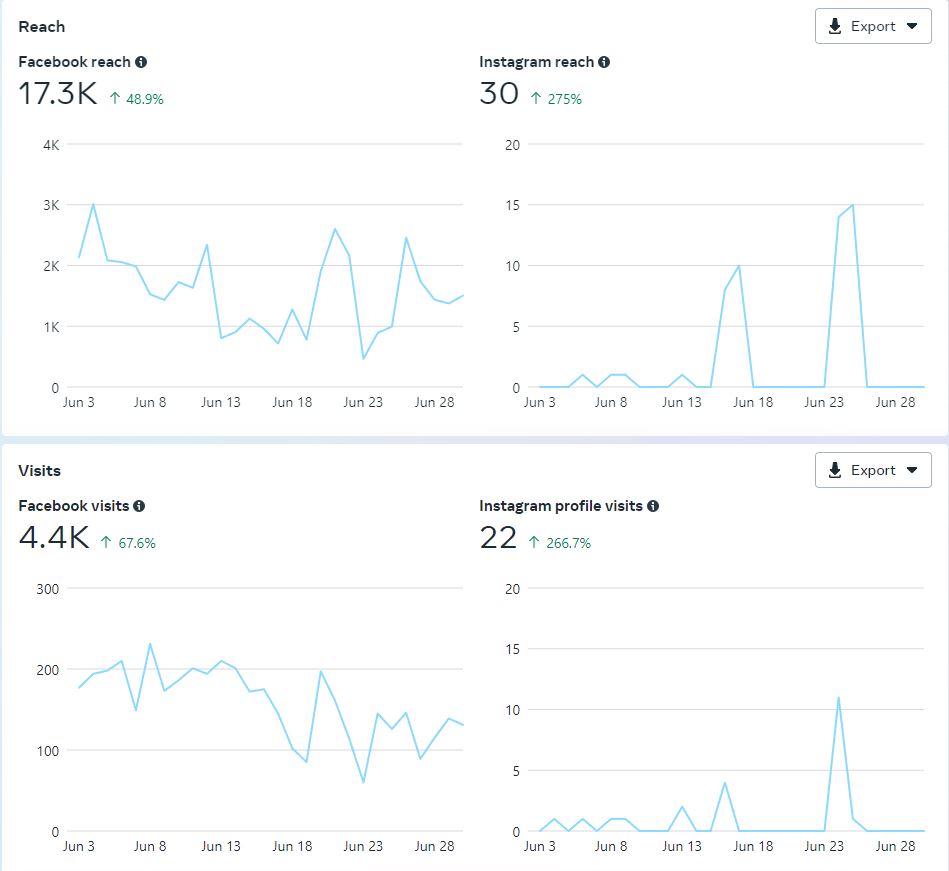Click the Instagram reach info icon
The height and width of the screenshot is (871, 949).
pos(604,62)
